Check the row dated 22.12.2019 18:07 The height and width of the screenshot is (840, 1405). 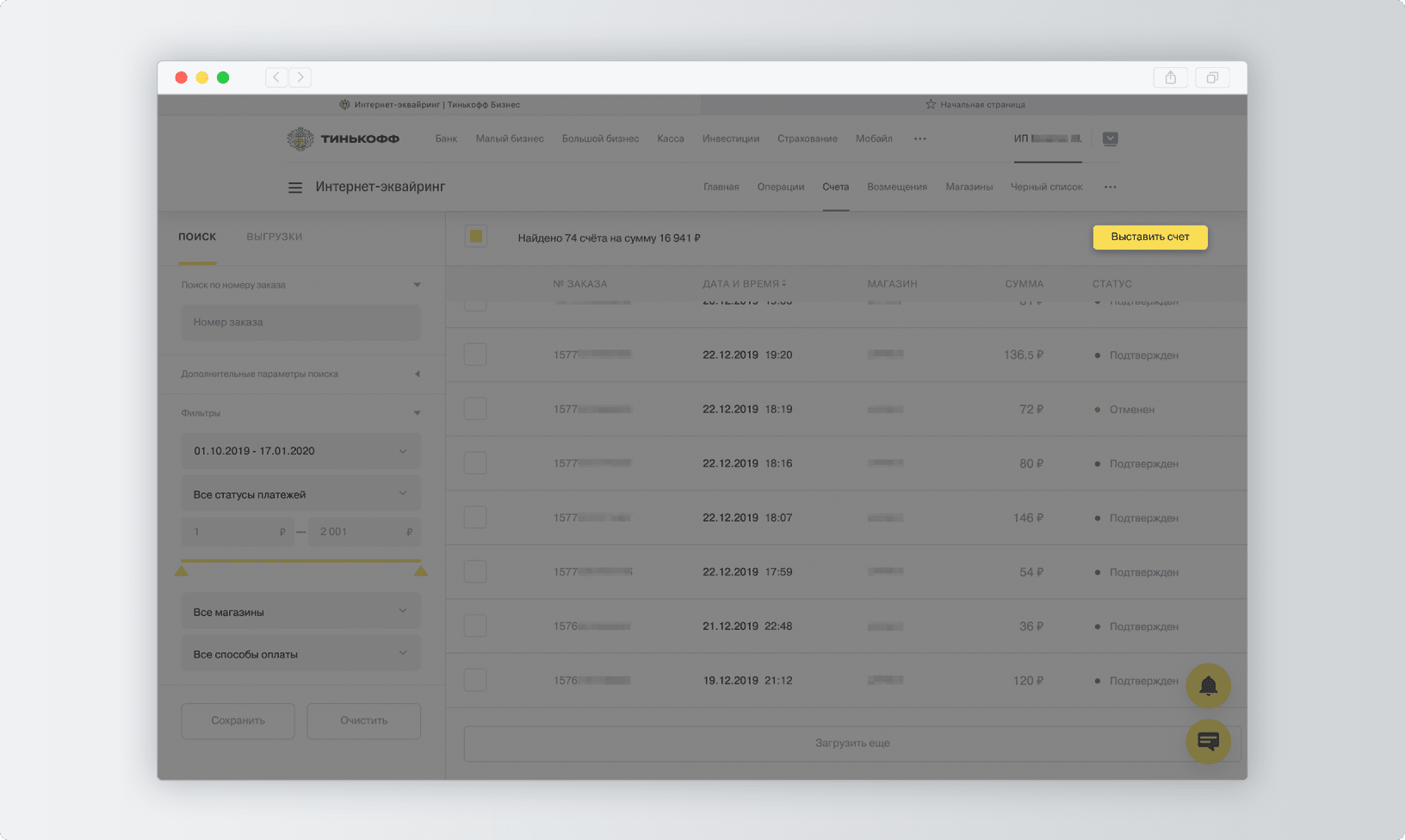tap(475, 517)
